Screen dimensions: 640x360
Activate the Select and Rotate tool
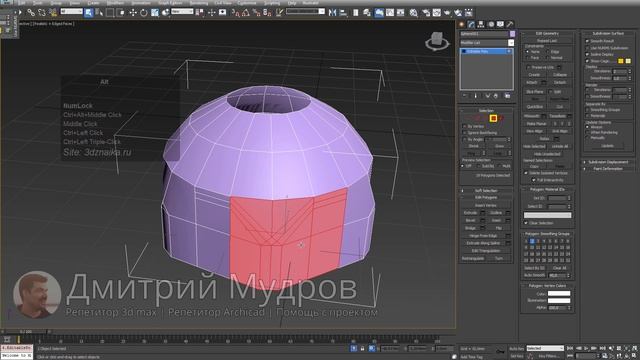[144, 13]
